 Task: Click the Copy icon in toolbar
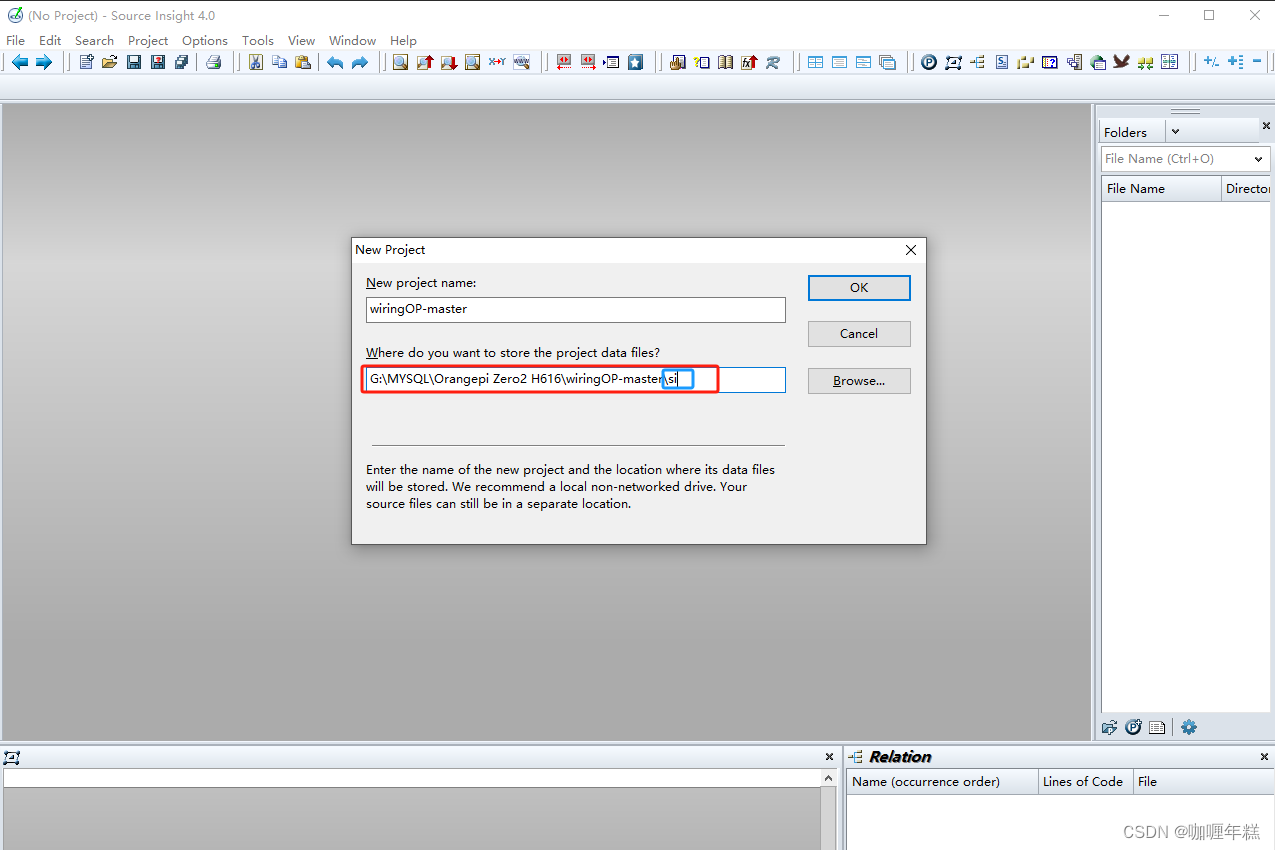(x=279, y=62)
